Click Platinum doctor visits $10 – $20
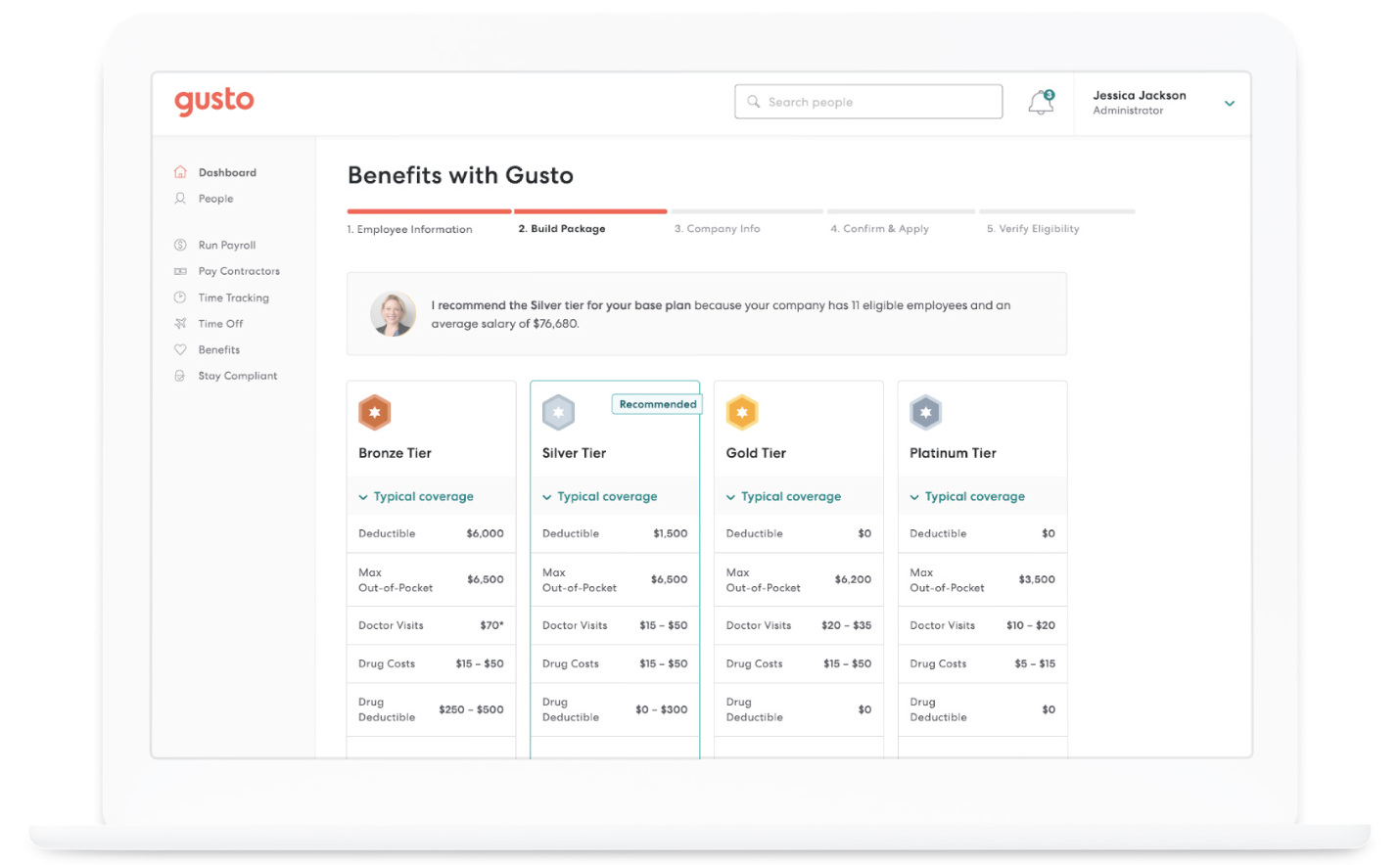The width and height of the screenshot is (1400, 865). (1031, 625)
